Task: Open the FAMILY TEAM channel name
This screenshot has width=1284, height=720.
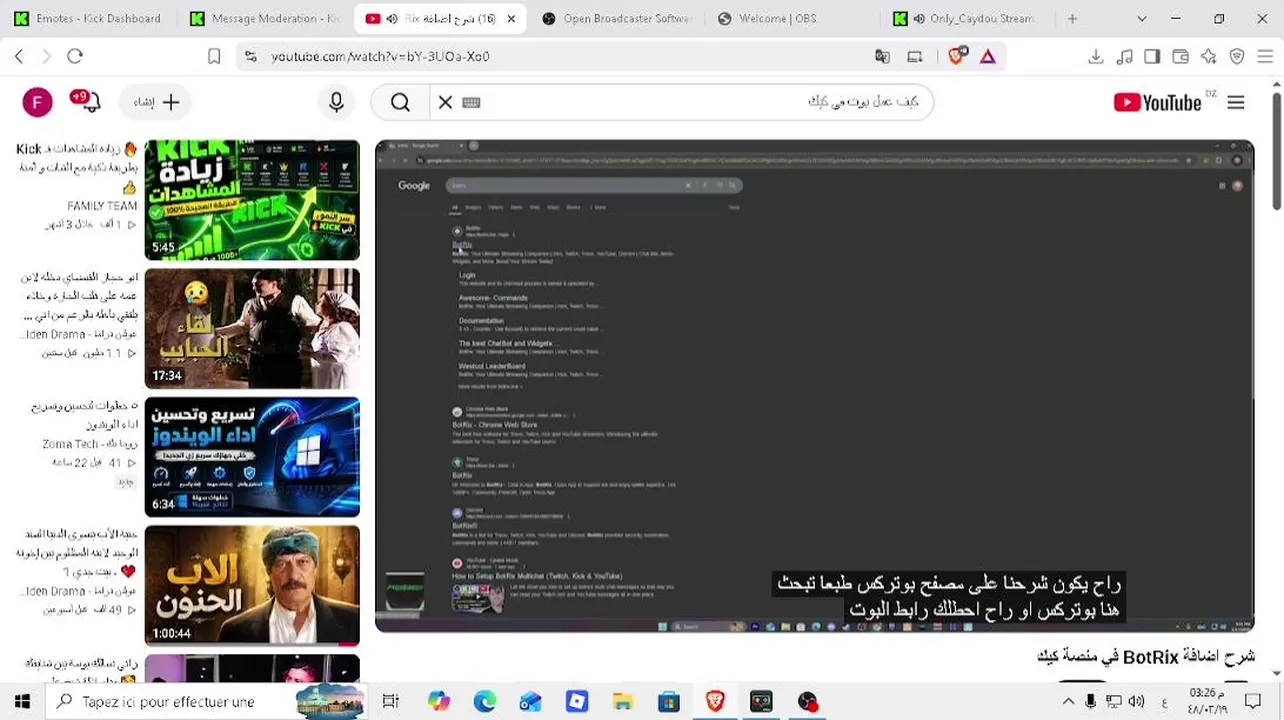Action: (x=102, y=206)
